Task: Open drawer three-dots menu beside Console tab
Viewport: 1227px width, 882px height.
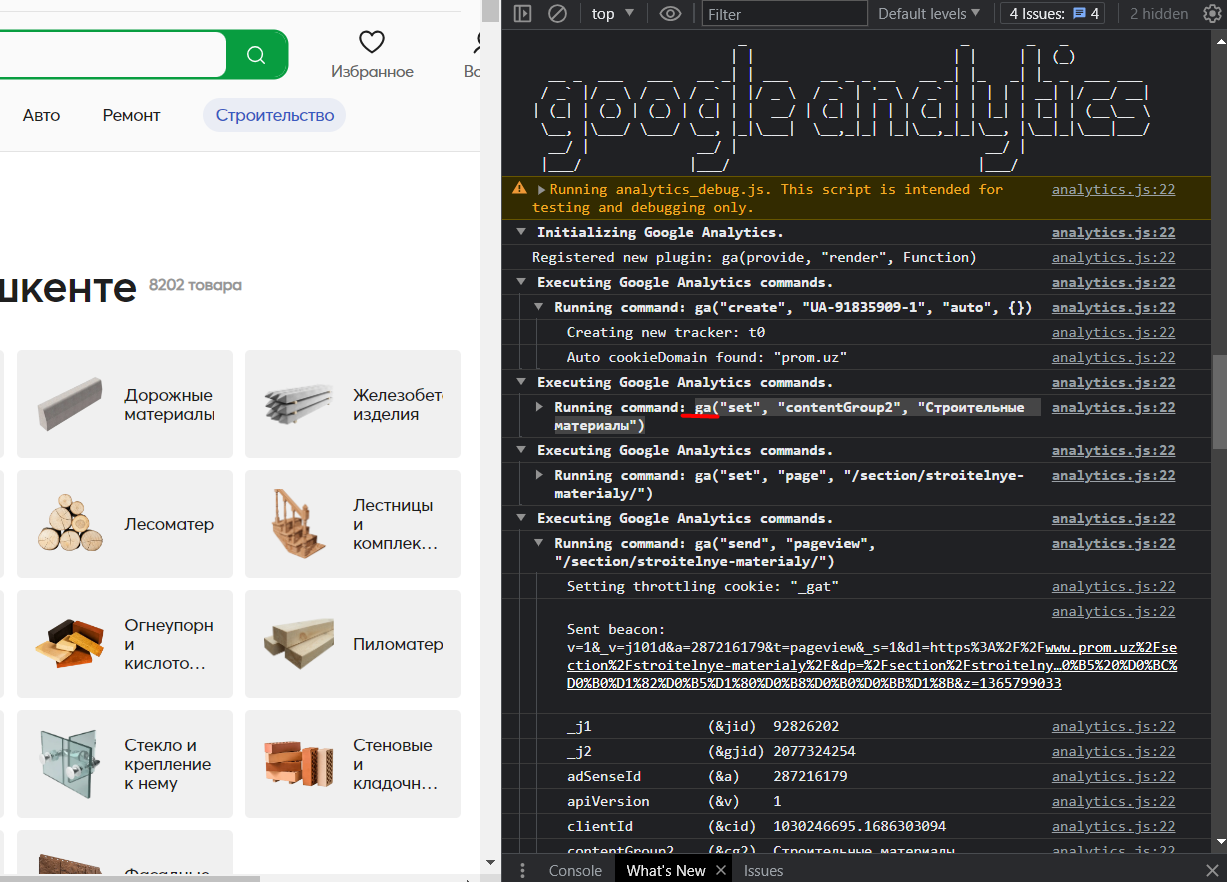Action: point(522,870)
